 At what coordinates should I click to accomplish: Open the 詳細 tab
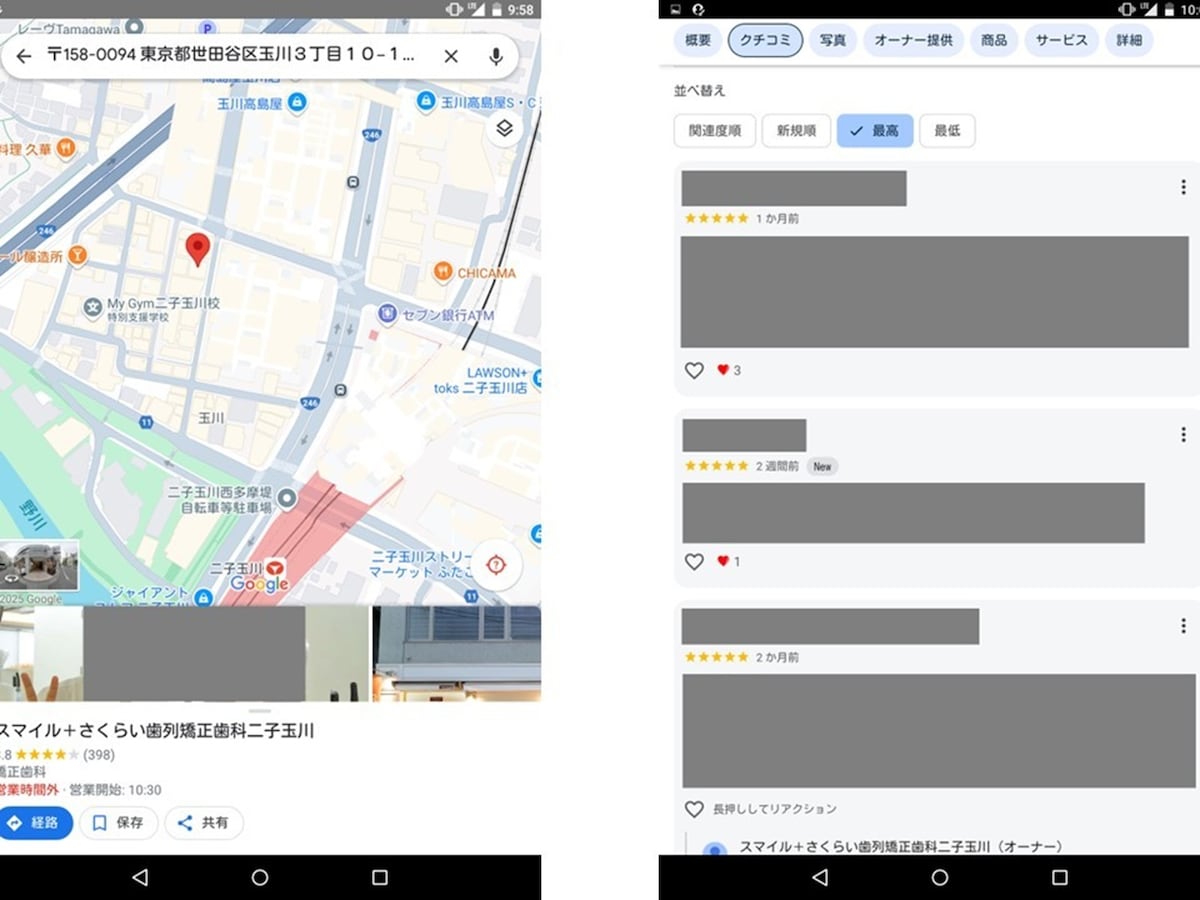pyautogui.click(x=1129, y=41)
